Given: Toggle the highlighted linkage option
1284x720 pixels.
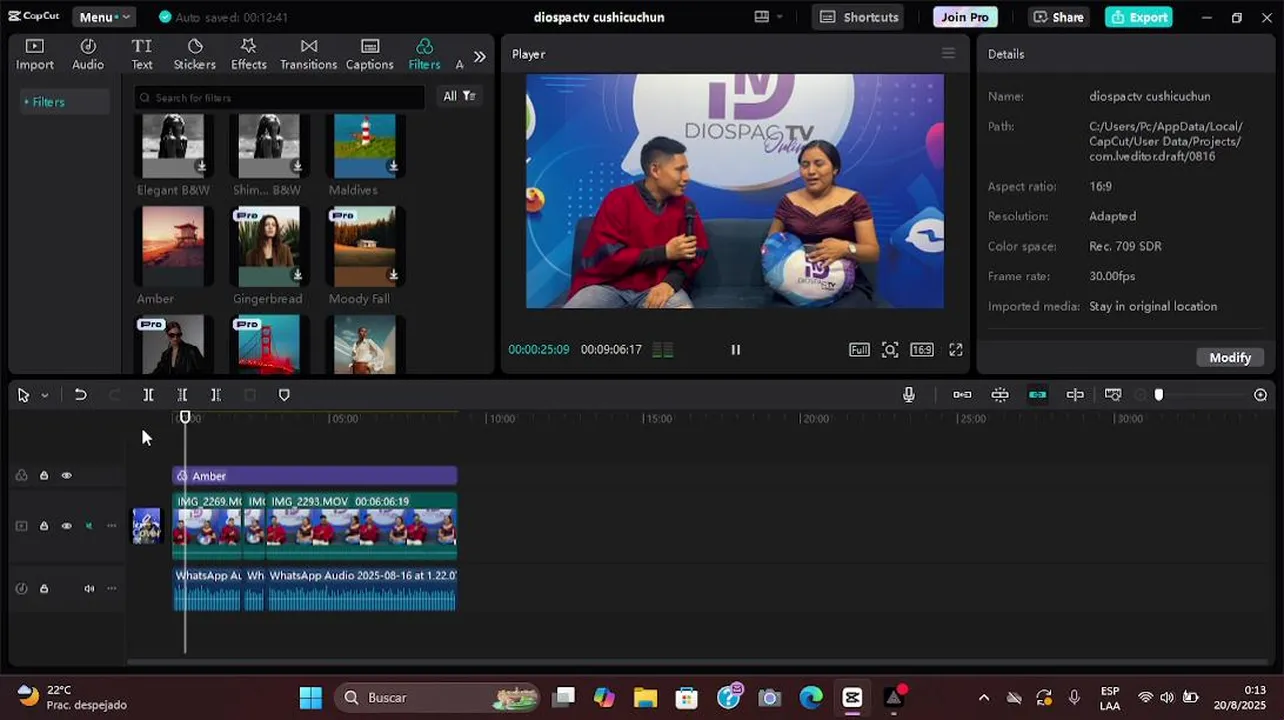Looking at the screenshot, I should [1037, 395].
